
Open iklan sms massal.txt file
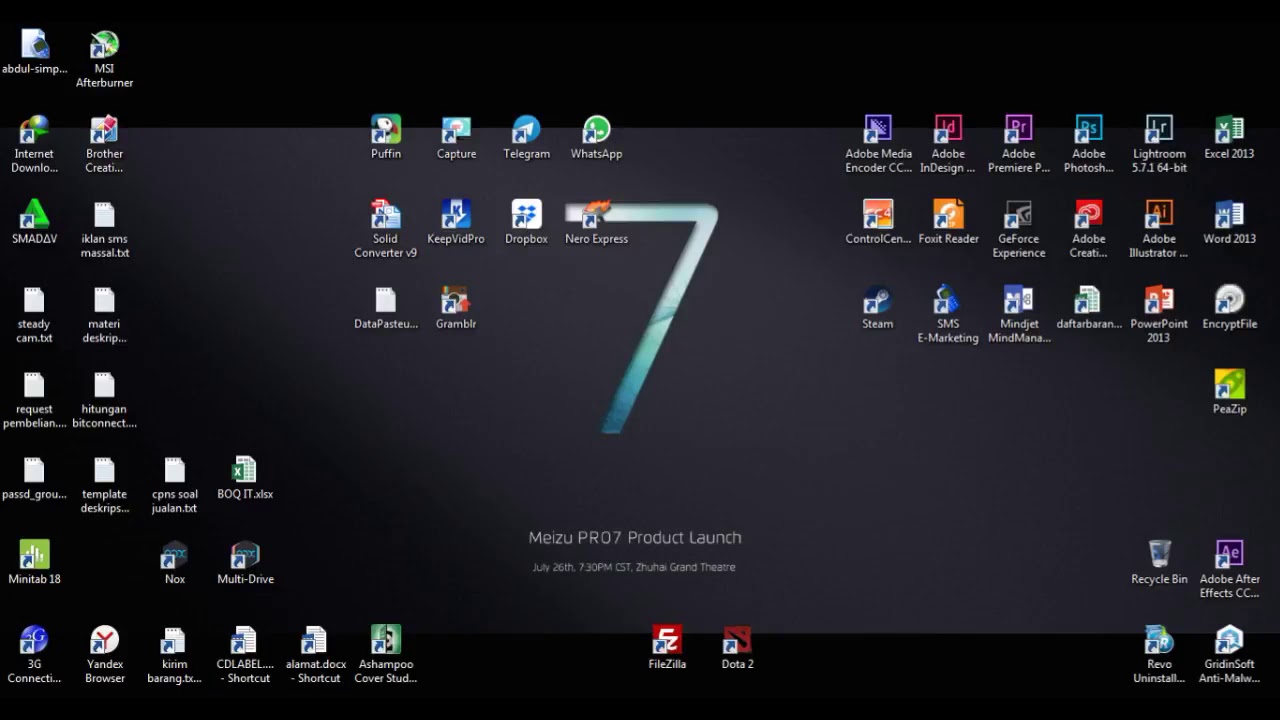click(x=104, y=215)
